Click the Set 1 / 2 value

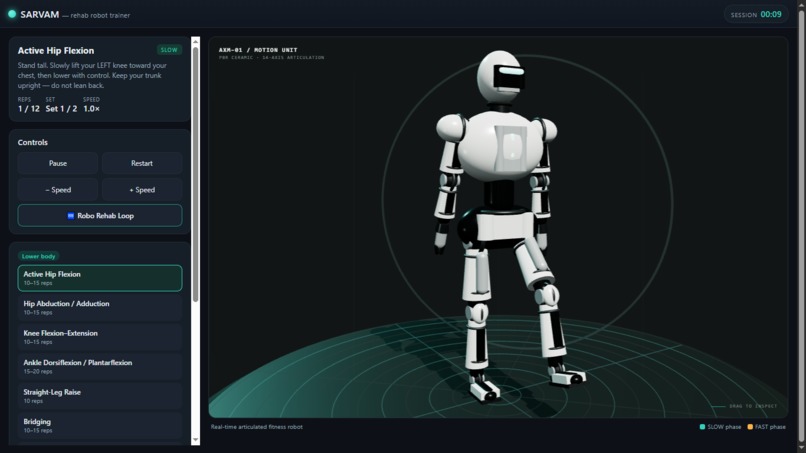pos(61,109)
